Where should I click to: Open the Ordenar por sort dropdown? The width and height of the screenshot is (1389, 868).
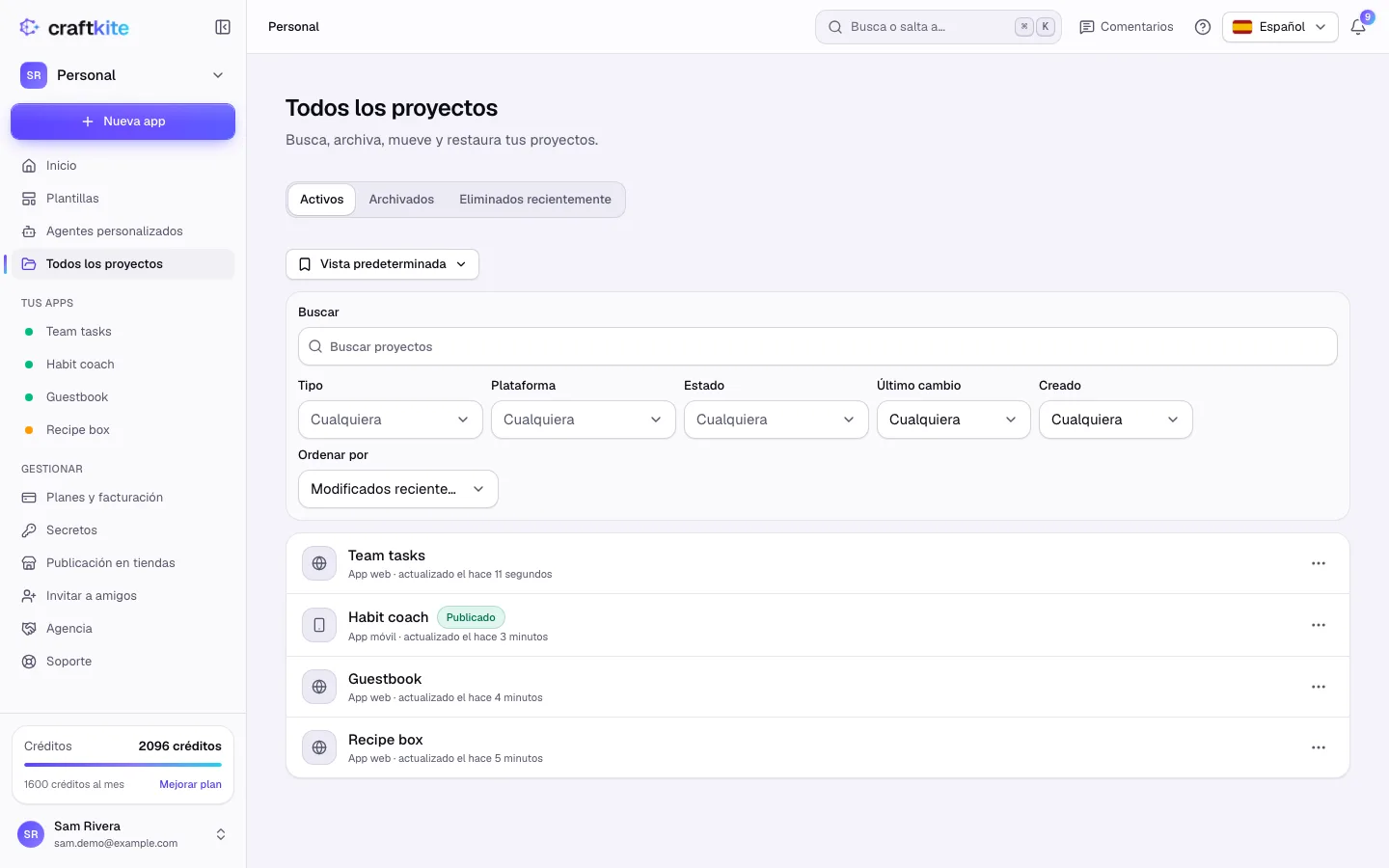(x=397, y=489)
